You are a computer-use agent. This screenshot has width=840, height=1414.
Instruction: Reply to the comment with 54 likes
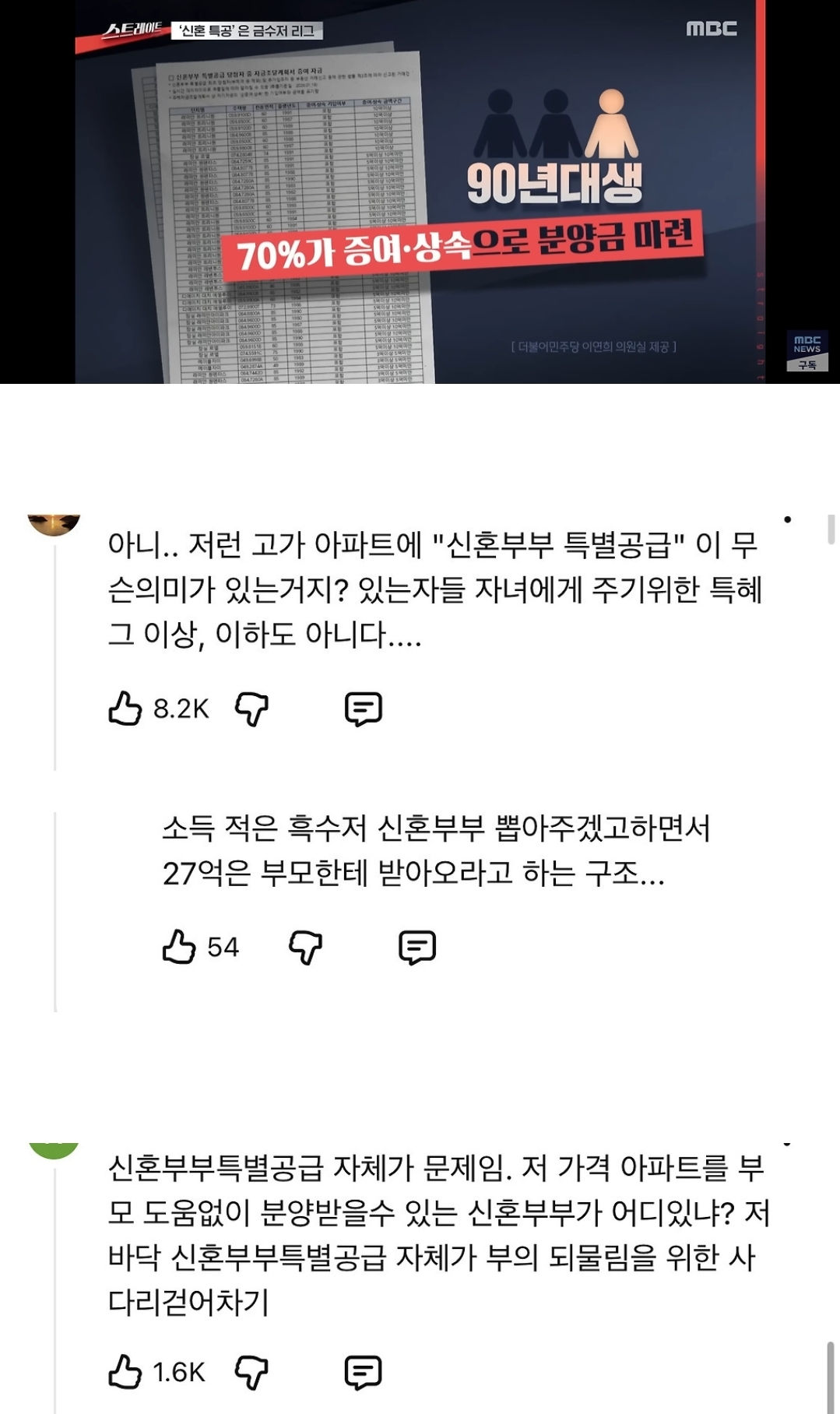(417, 948)
